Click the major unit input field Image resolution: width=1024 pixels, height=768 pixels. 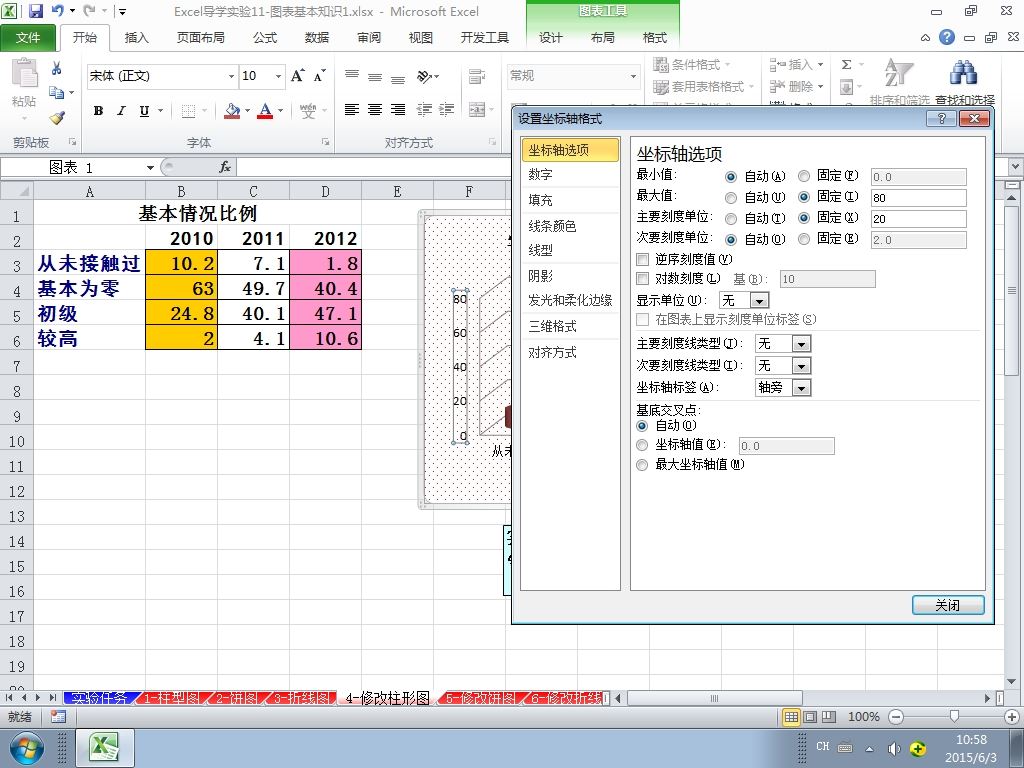point(918,219)
